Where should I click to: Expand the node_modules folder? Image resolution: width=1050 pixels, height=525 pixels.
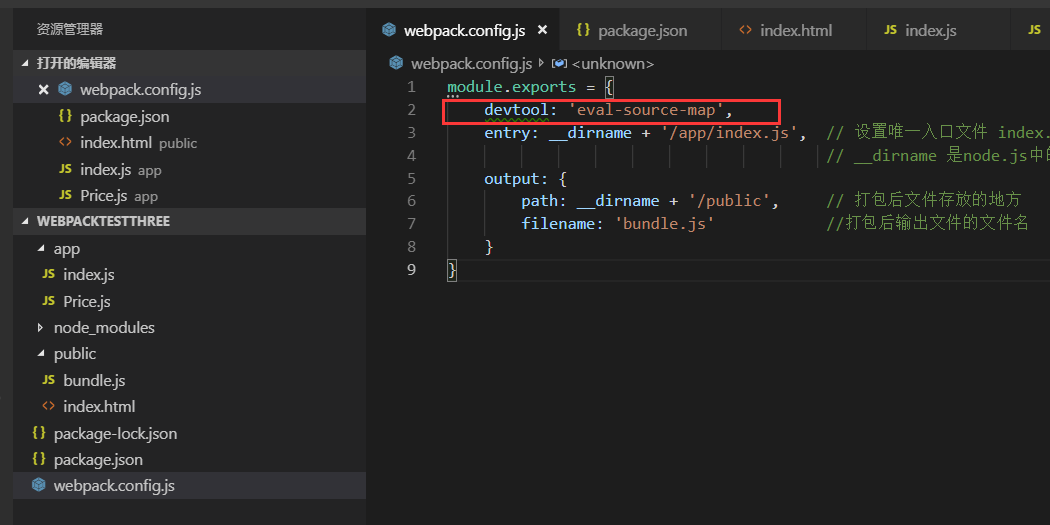pos(41,328)
